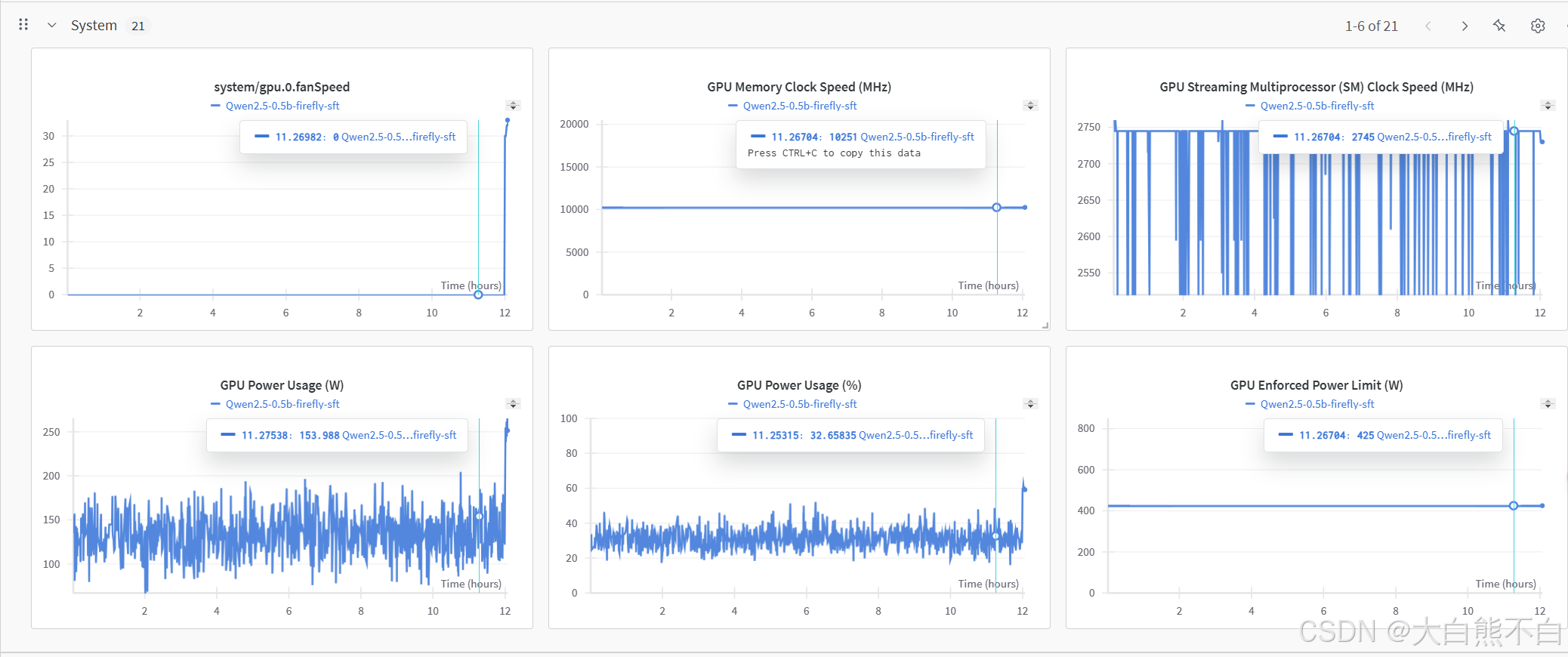1568x657 pixels.
Task: Open section settings gear
Action: pyautogui.click(x=1538, y=26)
